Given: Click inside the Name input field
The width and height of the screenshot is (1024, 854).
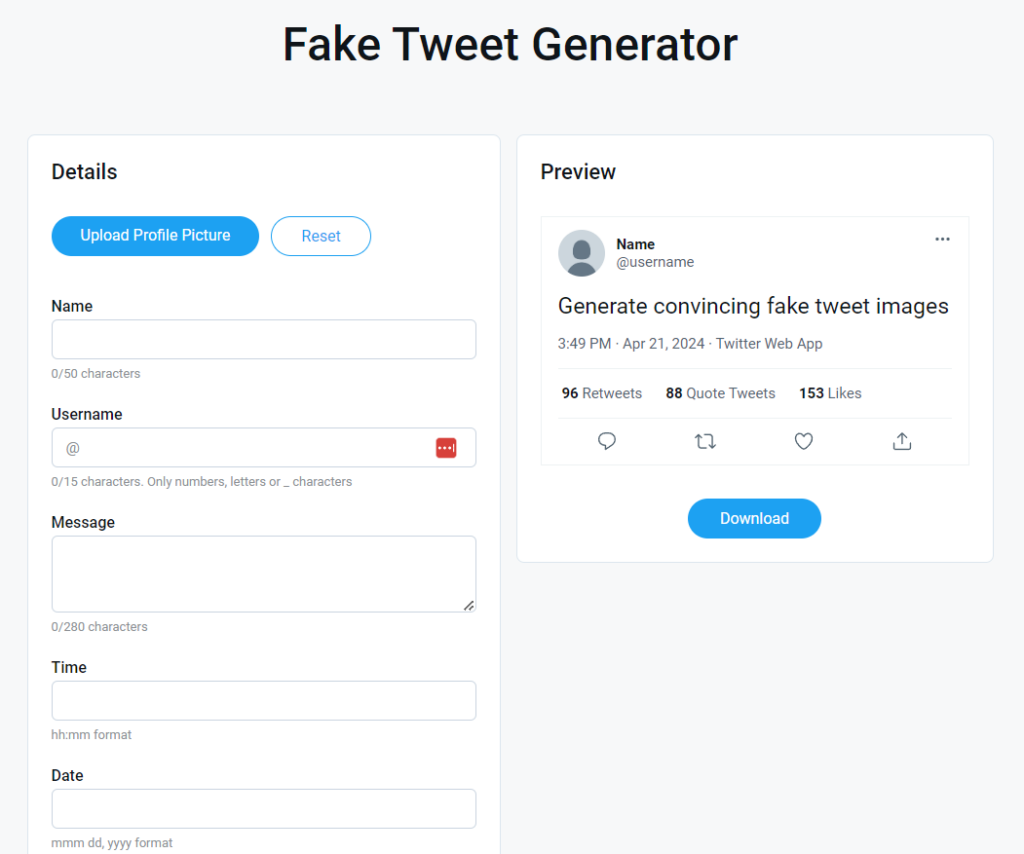Looking at the screenshot, I should [263, 339].
